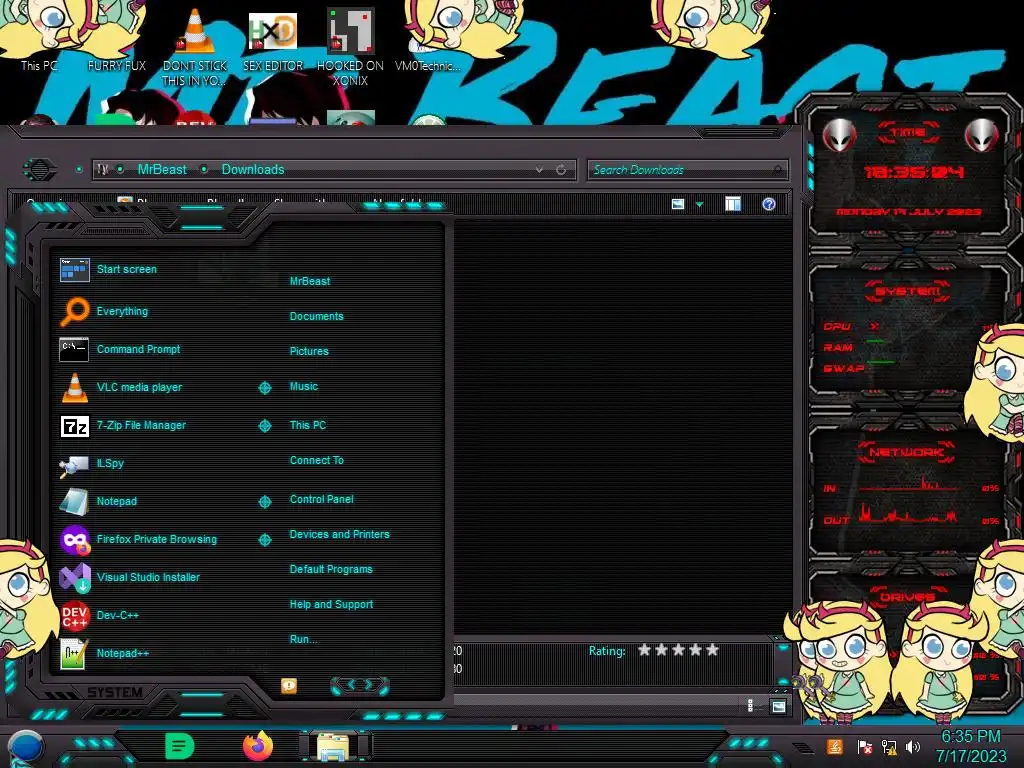1024x768 pixels.
Task: Expand 7-Zip File Manager jump list arrow
Action: pyautogui.click(x=264, y=426)
